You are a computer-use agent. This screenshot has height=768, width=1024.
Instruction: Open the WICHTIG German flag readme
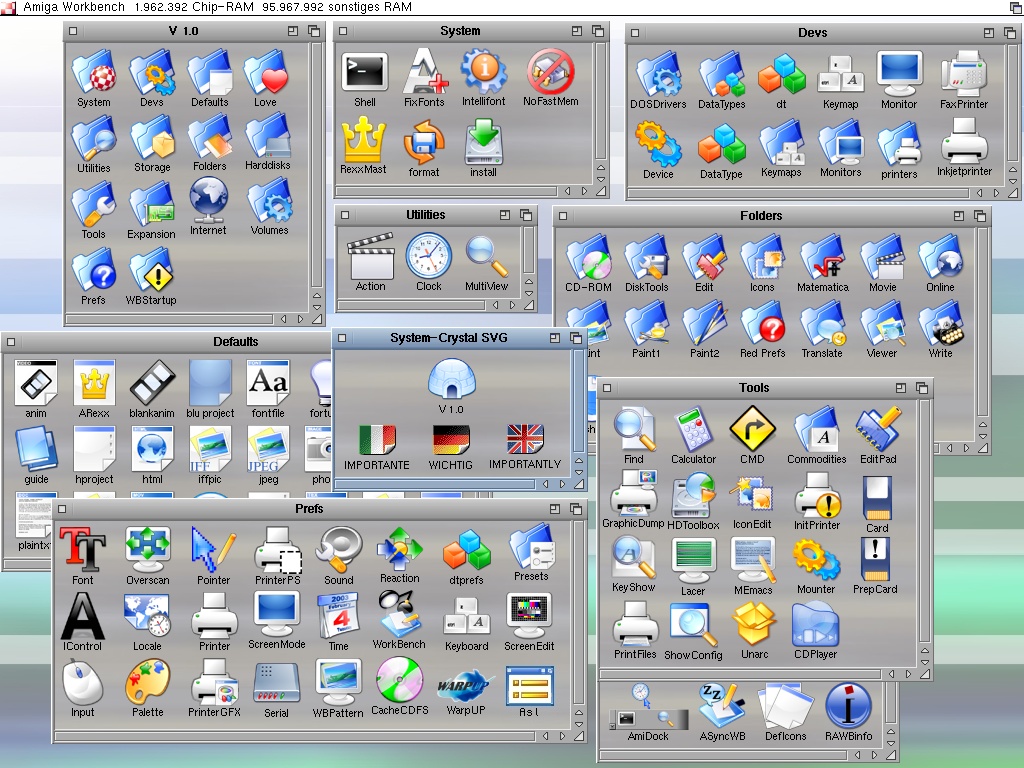point(451,440)
